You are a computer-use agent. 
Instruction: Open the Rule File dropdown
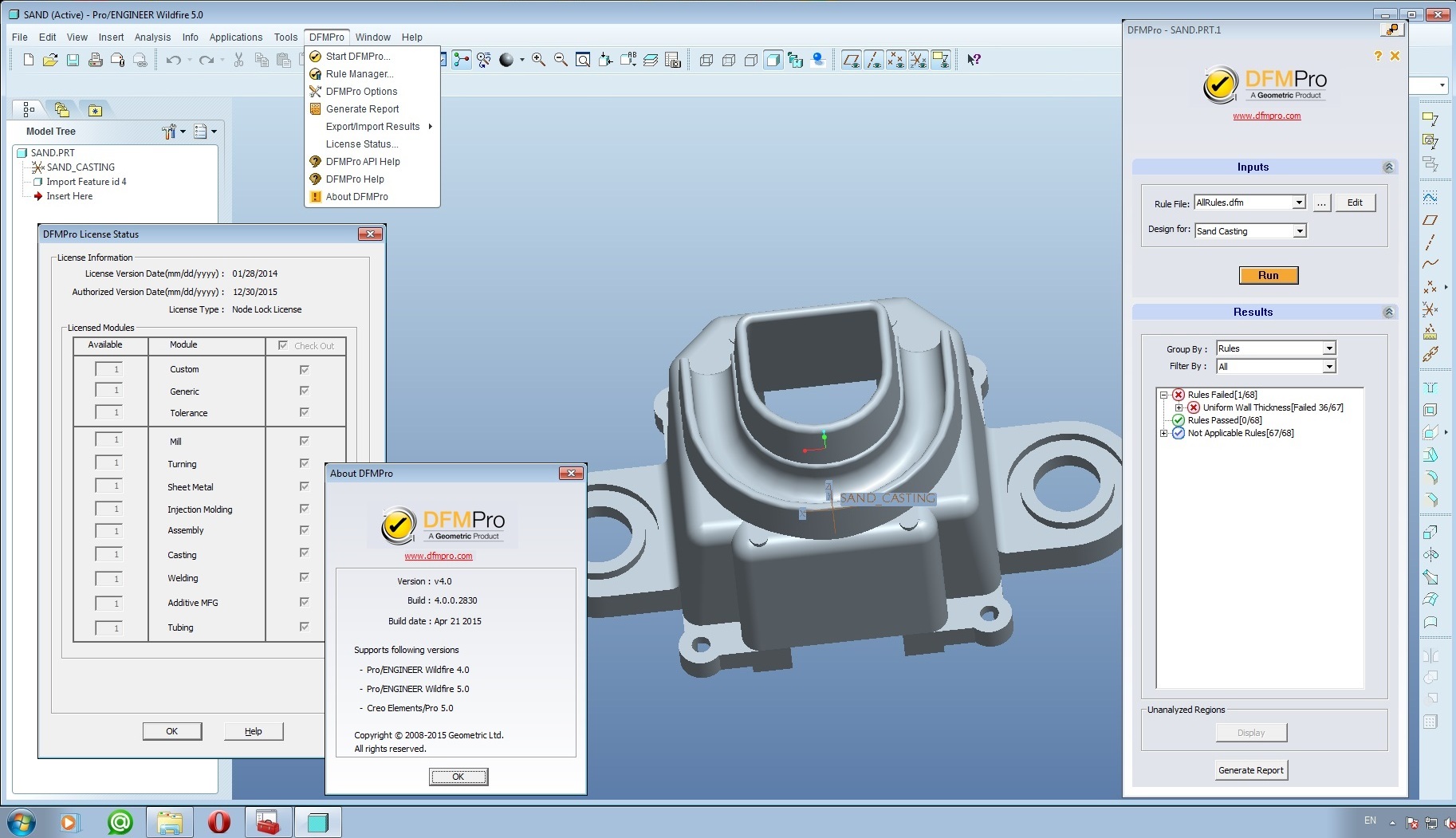[x=1299, y=203]
